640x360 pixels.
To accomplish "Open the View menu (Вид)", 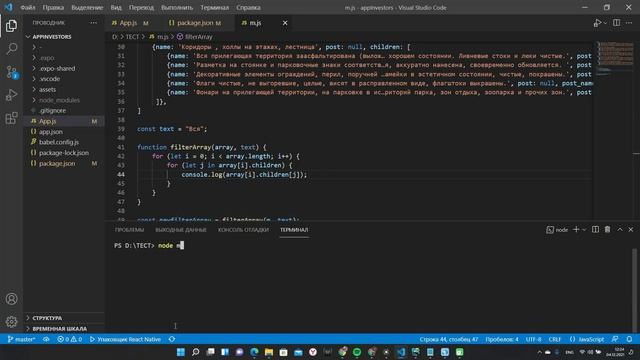I will (116, 7).
